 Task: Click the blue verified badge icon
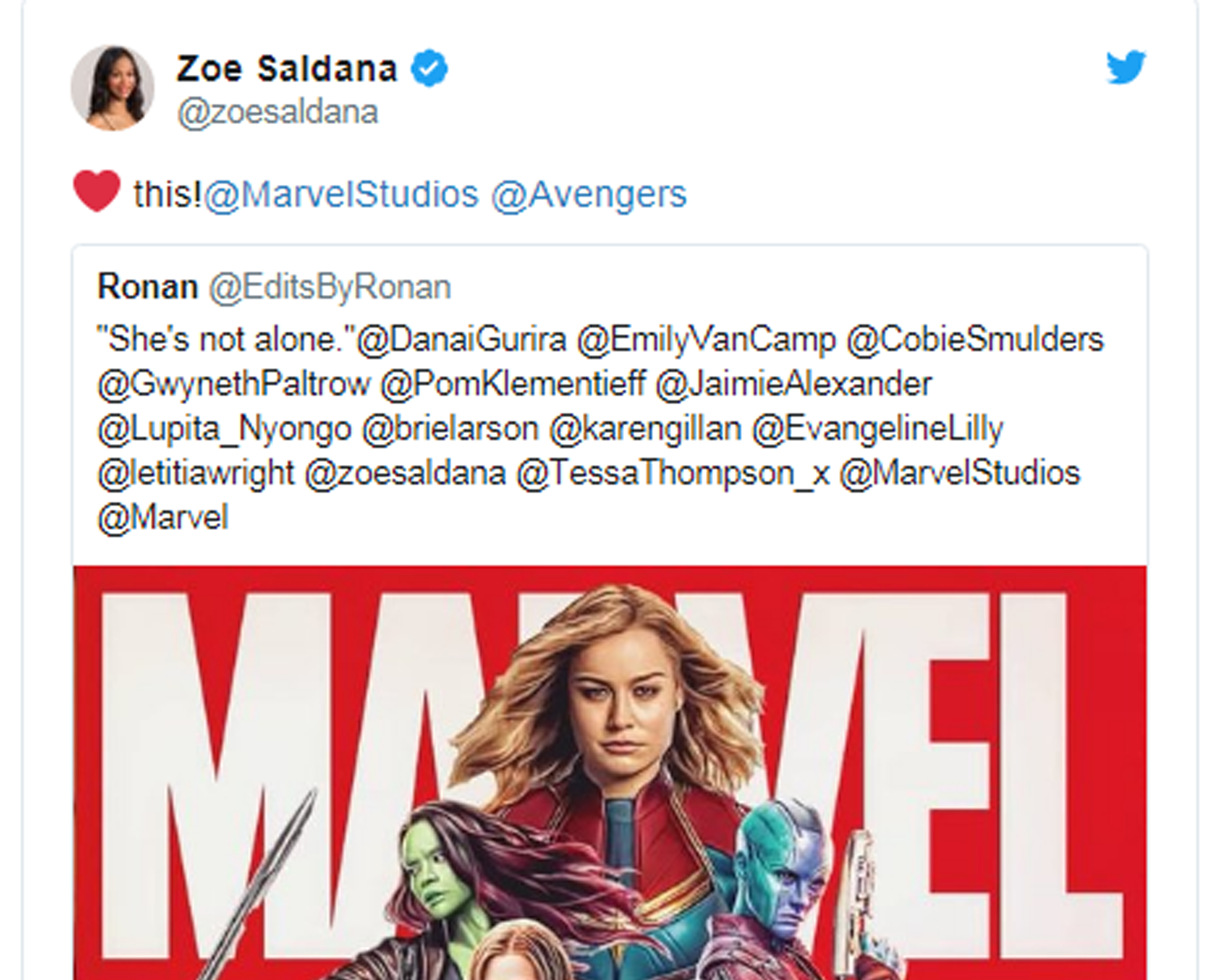430,68
